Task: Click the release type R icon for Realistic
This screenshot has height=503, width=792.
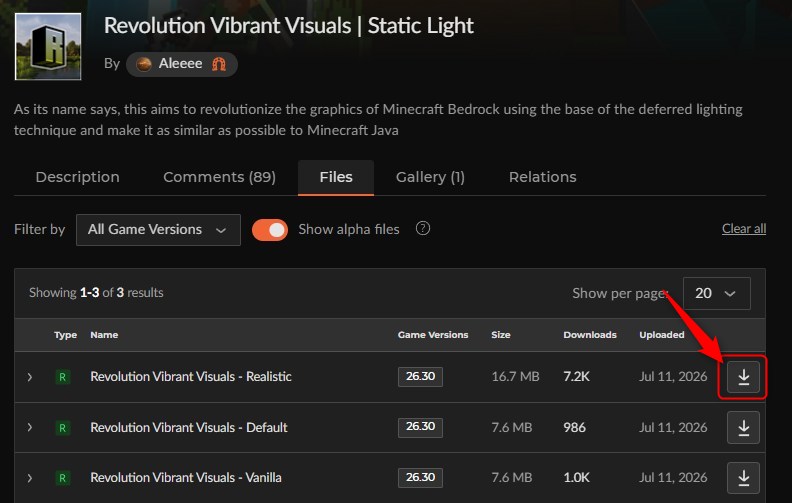Action: [x=63, y=377]
